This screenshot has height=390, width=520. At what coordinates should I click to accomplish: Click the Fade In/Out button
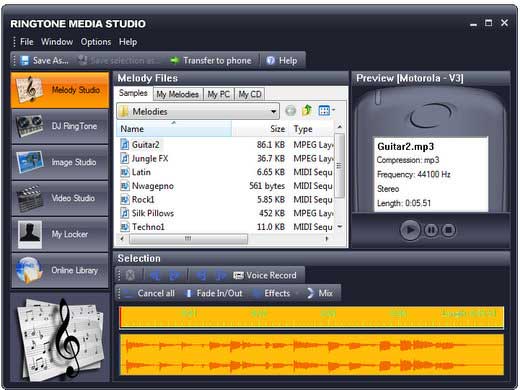214,293
